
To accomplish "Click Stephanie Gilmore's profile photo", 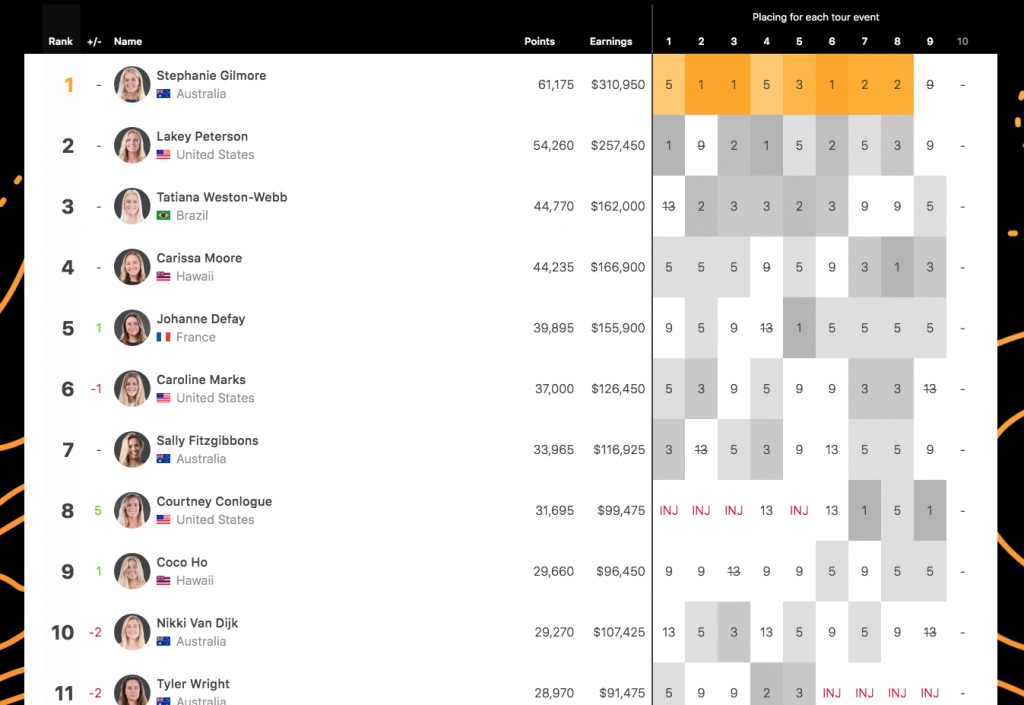I will [x=132, y=85].
